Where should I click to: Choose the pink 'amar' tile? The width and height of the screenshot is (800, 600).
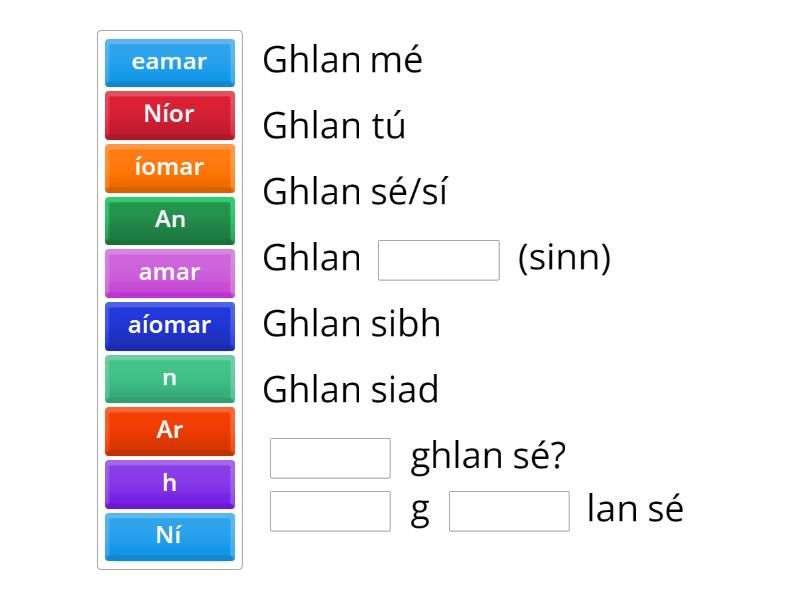pyautogui.click(x=169, y=273)
